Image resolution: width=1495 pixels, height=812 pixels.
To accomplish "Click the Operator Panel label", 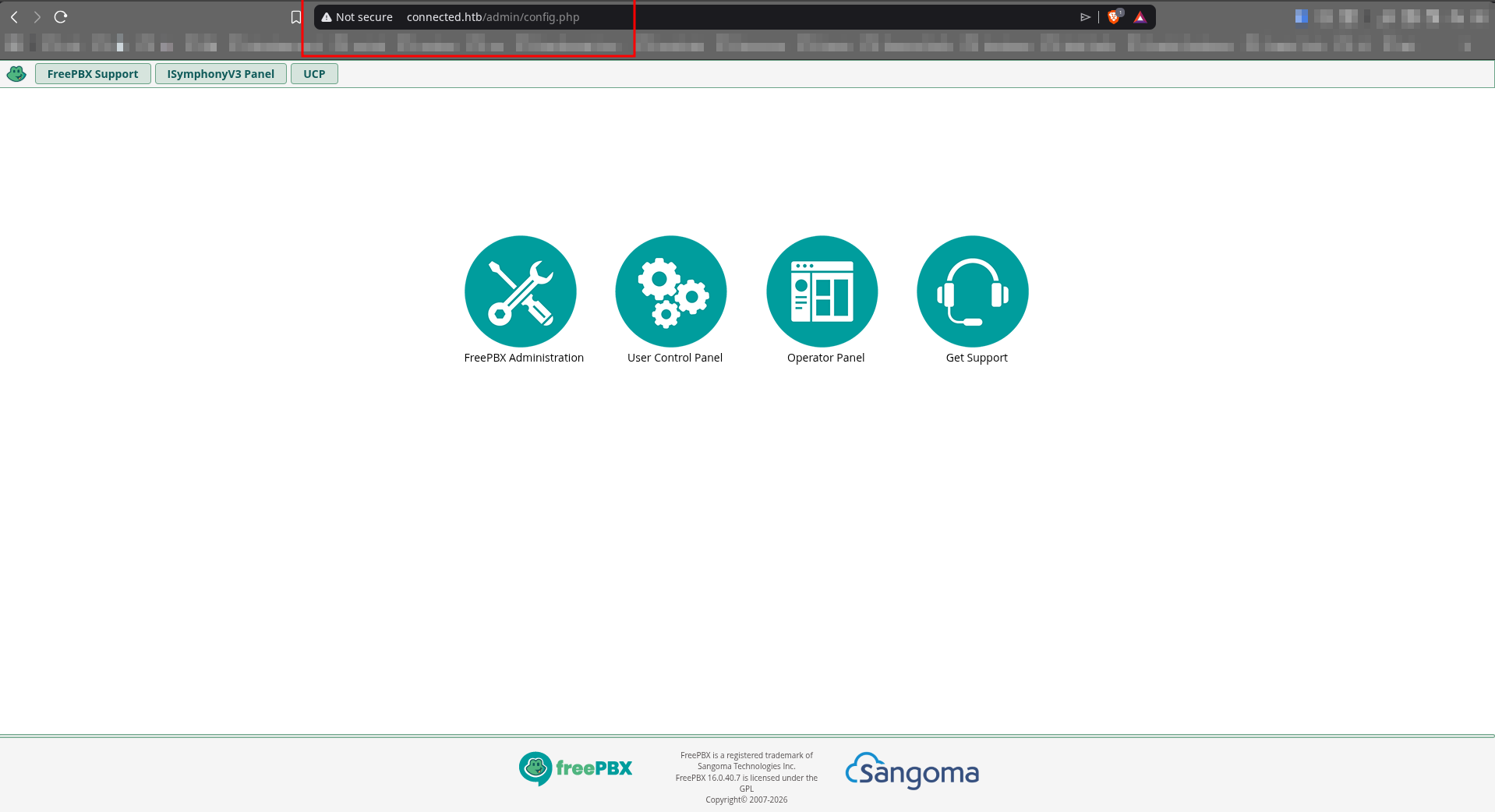I will [825, 358].
